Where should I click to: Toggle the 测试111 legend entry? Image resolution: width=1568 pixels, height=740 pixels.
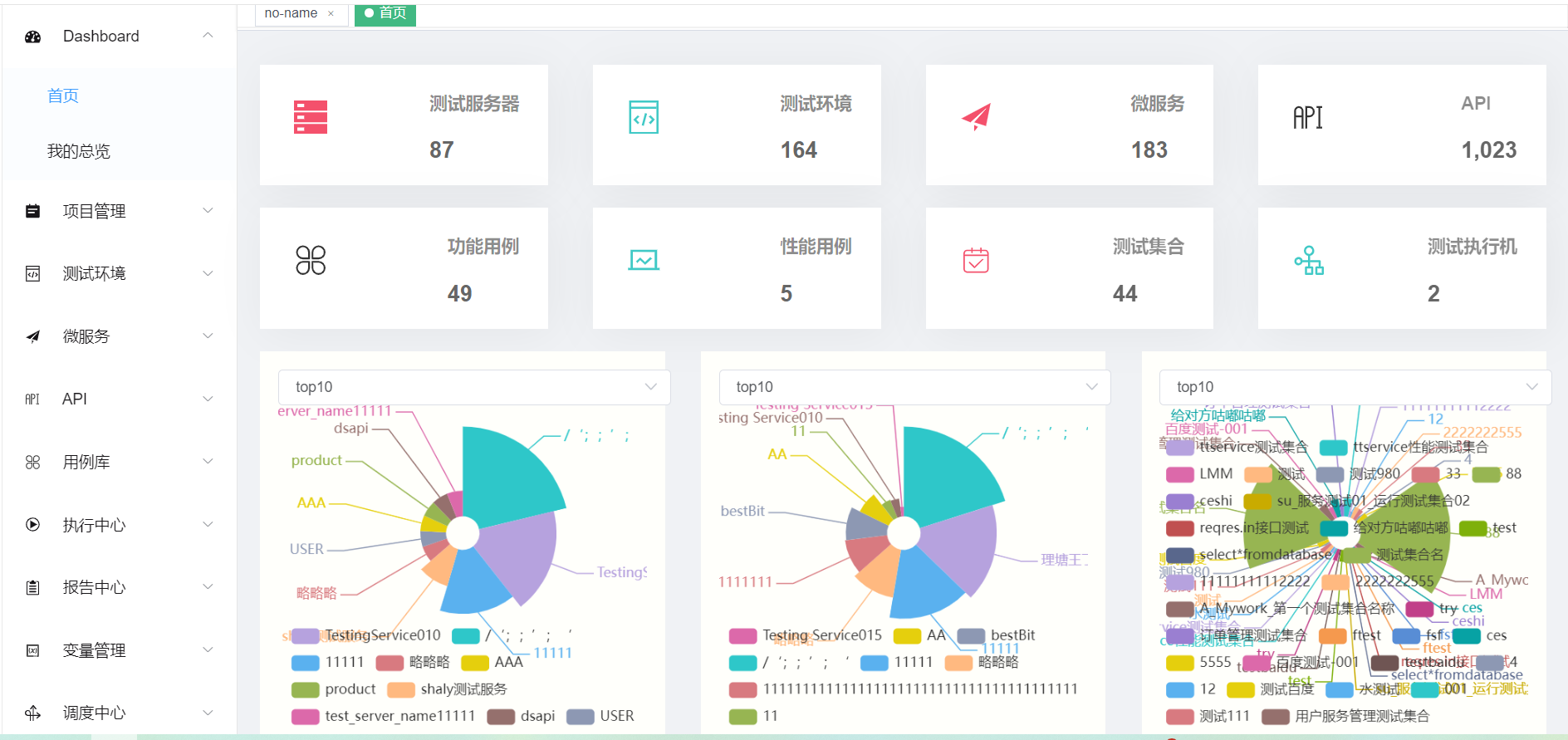(1208, 716)
